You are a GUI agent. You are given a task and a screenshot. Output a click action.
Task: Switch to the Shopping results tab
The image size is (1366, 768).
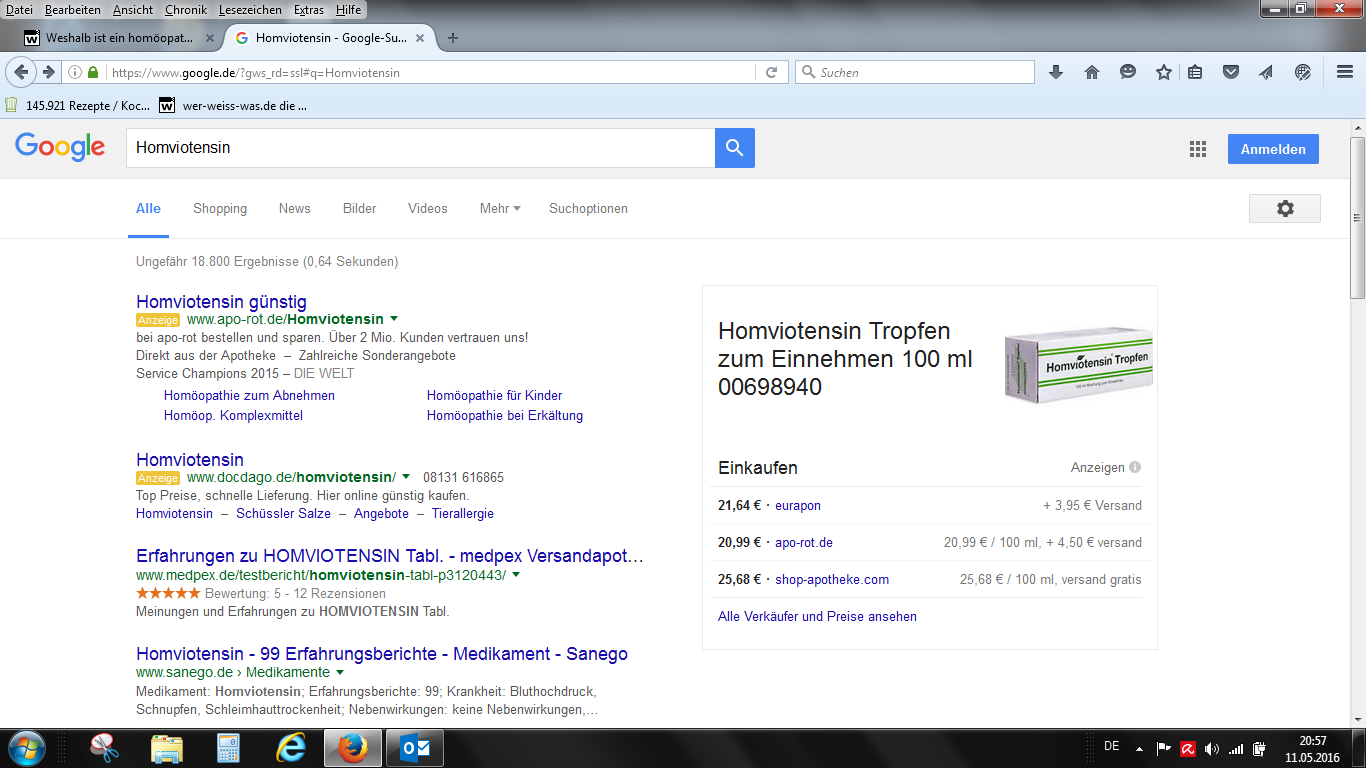[220, 208]
